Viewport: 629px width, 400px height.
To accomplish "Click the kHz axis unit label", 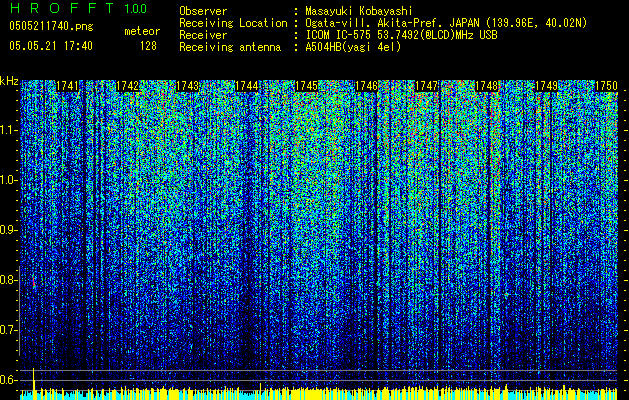I will (9, 81).
